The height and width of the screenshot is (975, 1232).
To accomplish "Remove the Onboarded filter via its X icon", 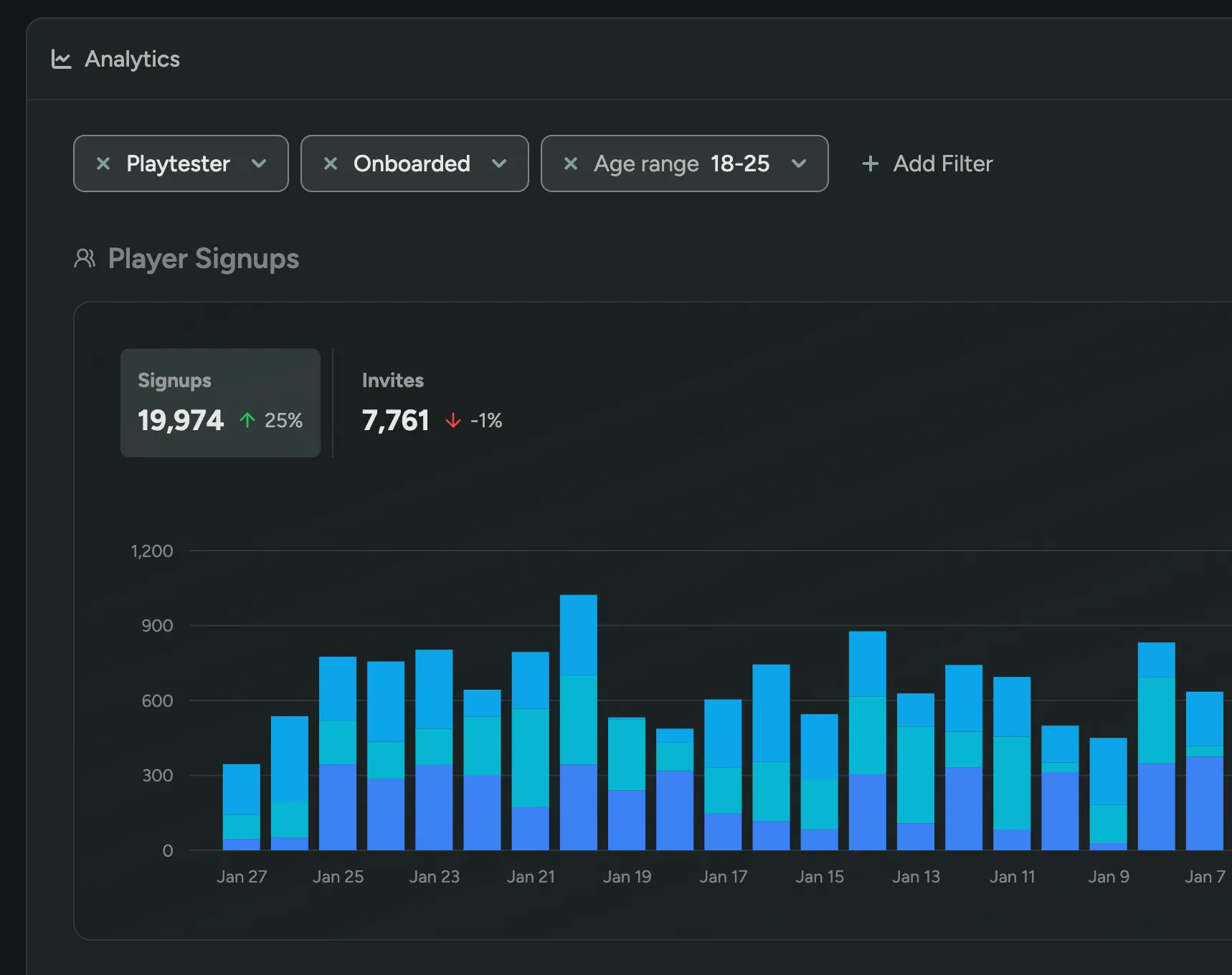I will pyautogui.click(x=331, y=163).
